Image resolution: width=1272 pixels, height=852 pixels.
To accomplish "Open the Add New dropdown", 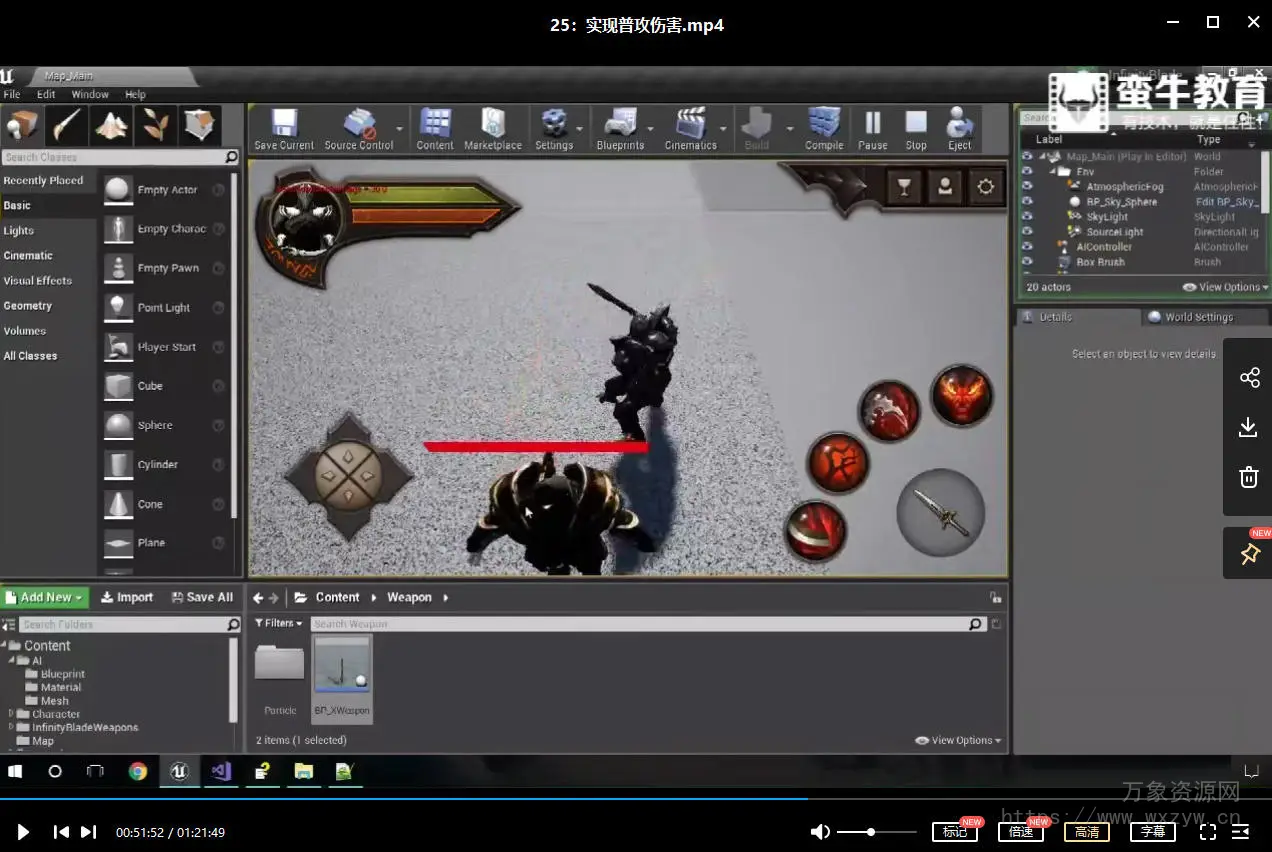I will tap(46, 597).
